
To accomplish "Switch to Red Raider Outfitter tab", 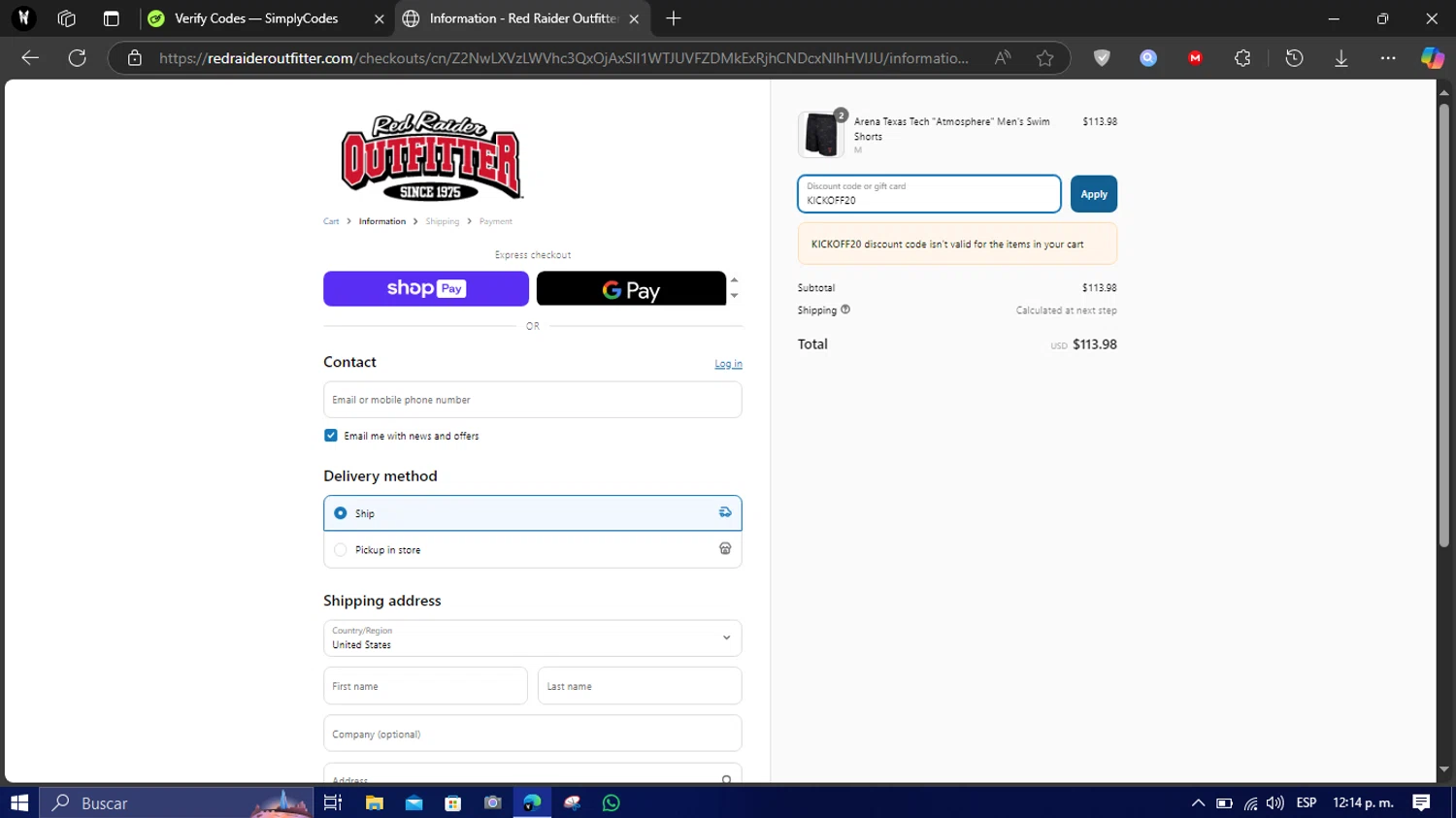I will 522,18.
